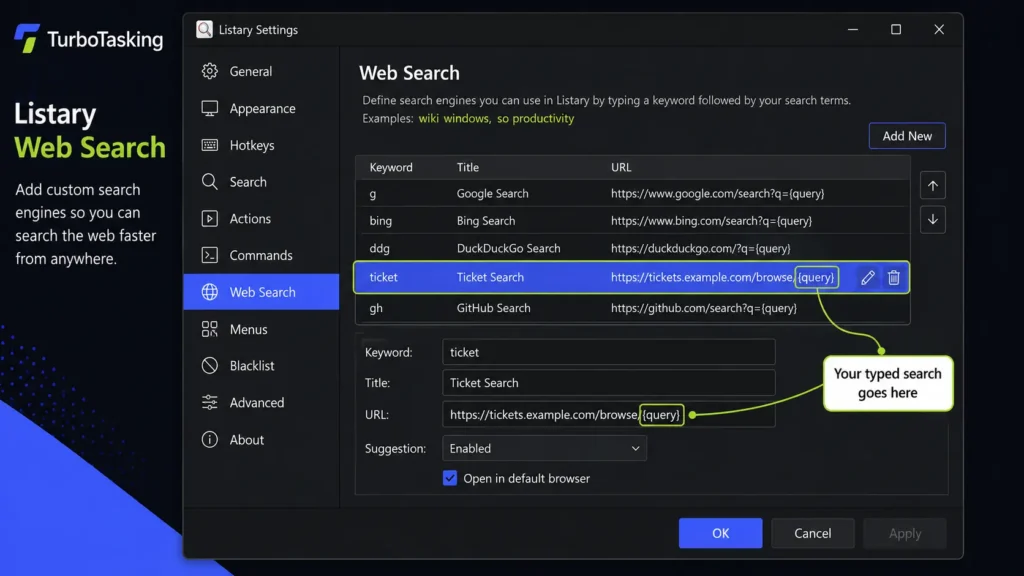Open the Menus section label
The width and height of the screenshot is (1024, 576).
tap(248, 329)
